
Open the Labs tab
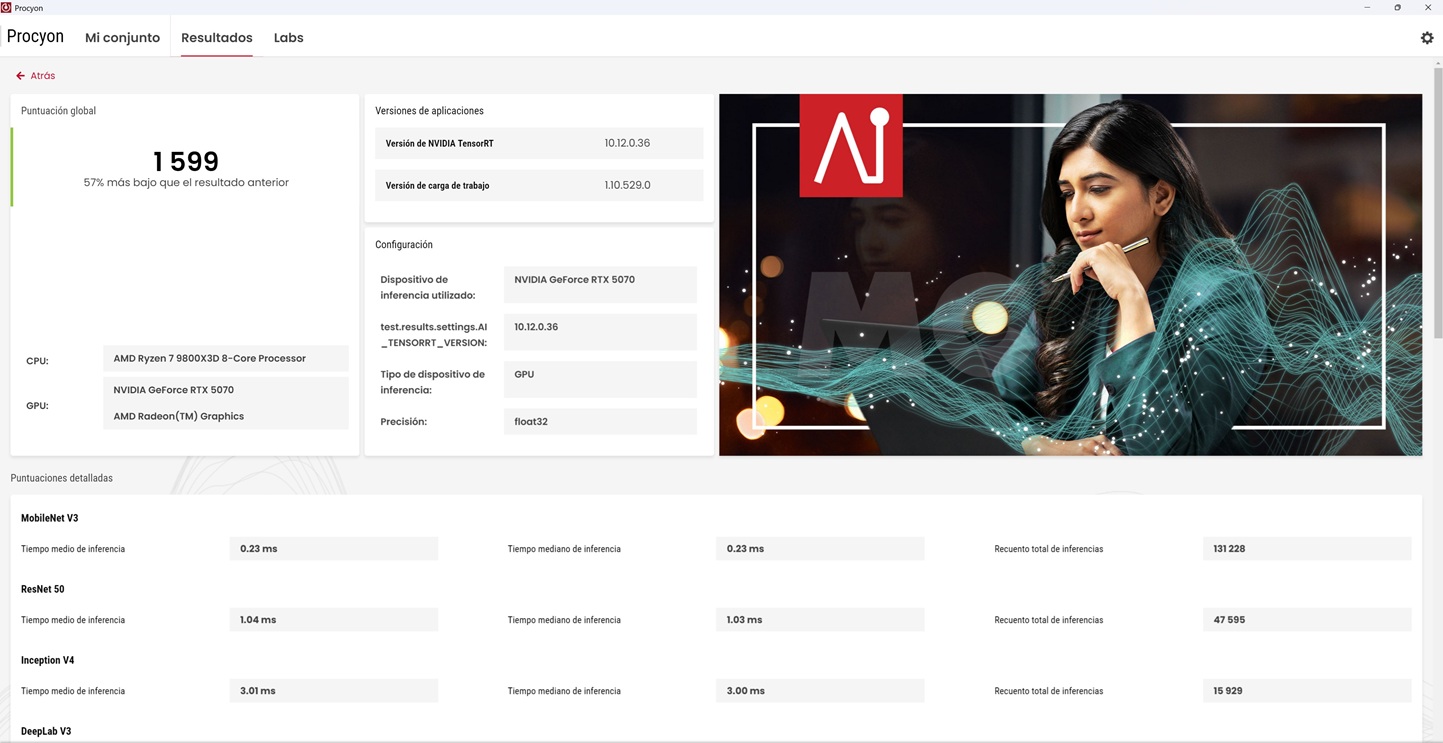(x=289, y=38)
